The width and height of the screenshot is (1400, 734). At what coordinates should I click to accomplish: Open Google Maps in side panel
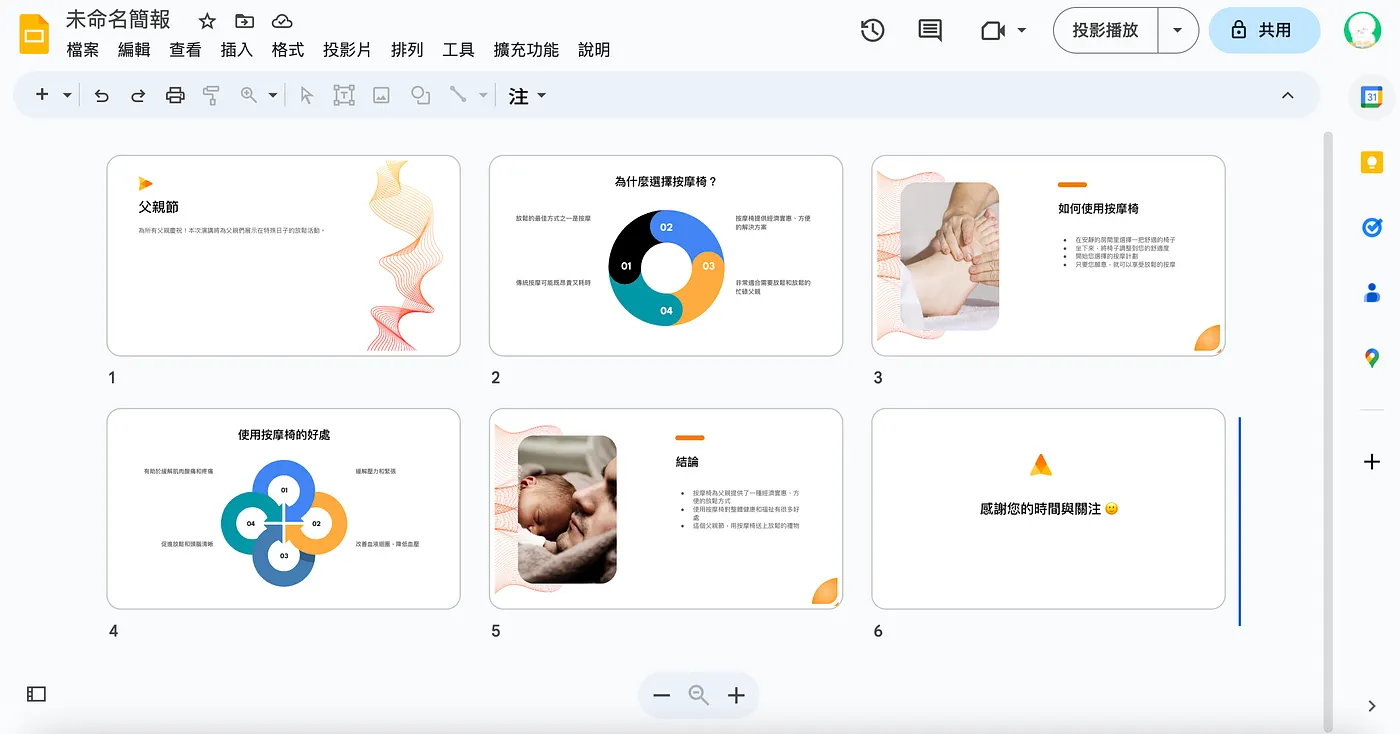coord(1372,358)
